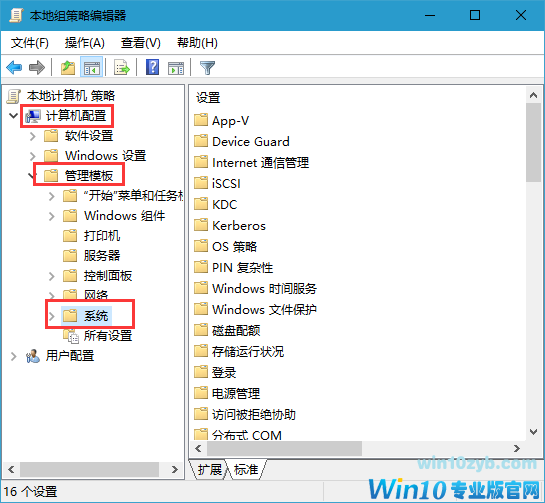Click the vertical scrollbar down arrow
This screenshot has height=503, width=545.
pos(533,432)
